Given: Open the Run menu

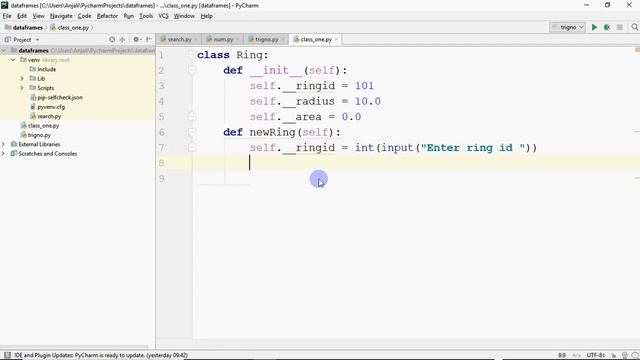Looking at the screenshot, I should pos(129,16).
